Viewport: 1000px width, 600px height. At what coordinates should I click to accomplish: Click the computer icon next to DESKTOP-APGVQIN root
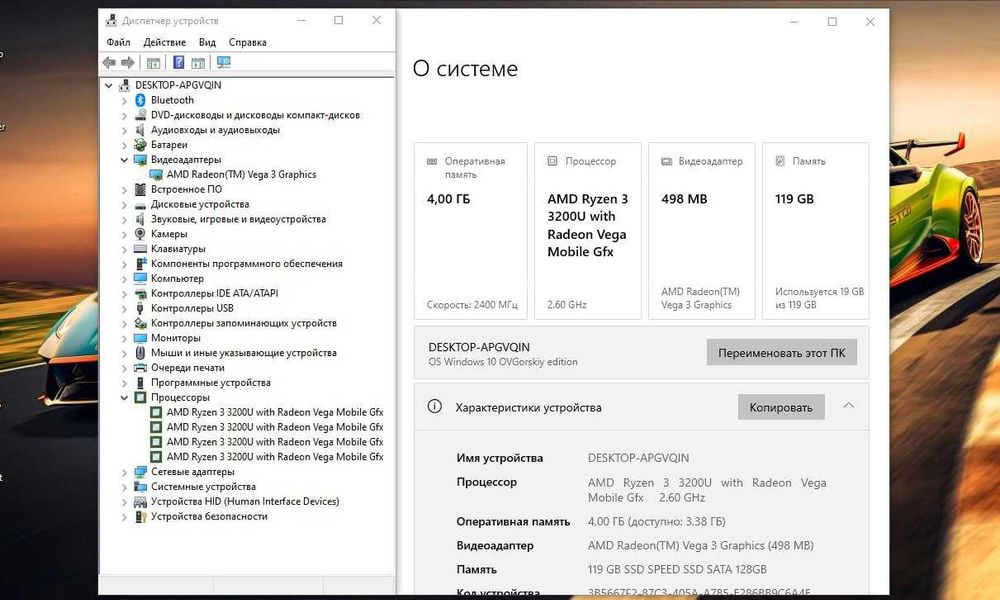tap(124, 85)
